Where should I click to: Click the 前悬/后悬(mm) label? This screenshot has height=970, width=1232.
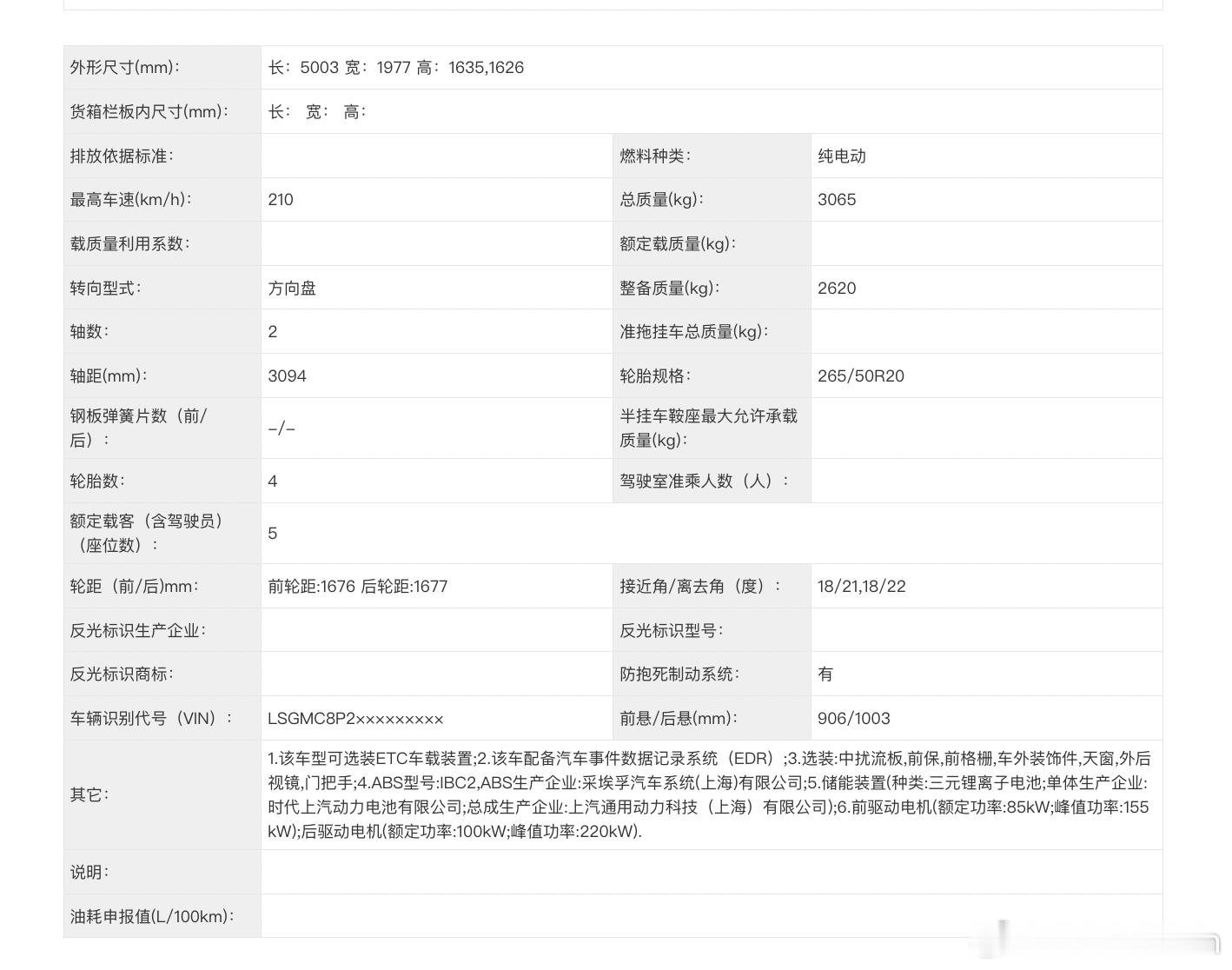[x=679, y=719]
